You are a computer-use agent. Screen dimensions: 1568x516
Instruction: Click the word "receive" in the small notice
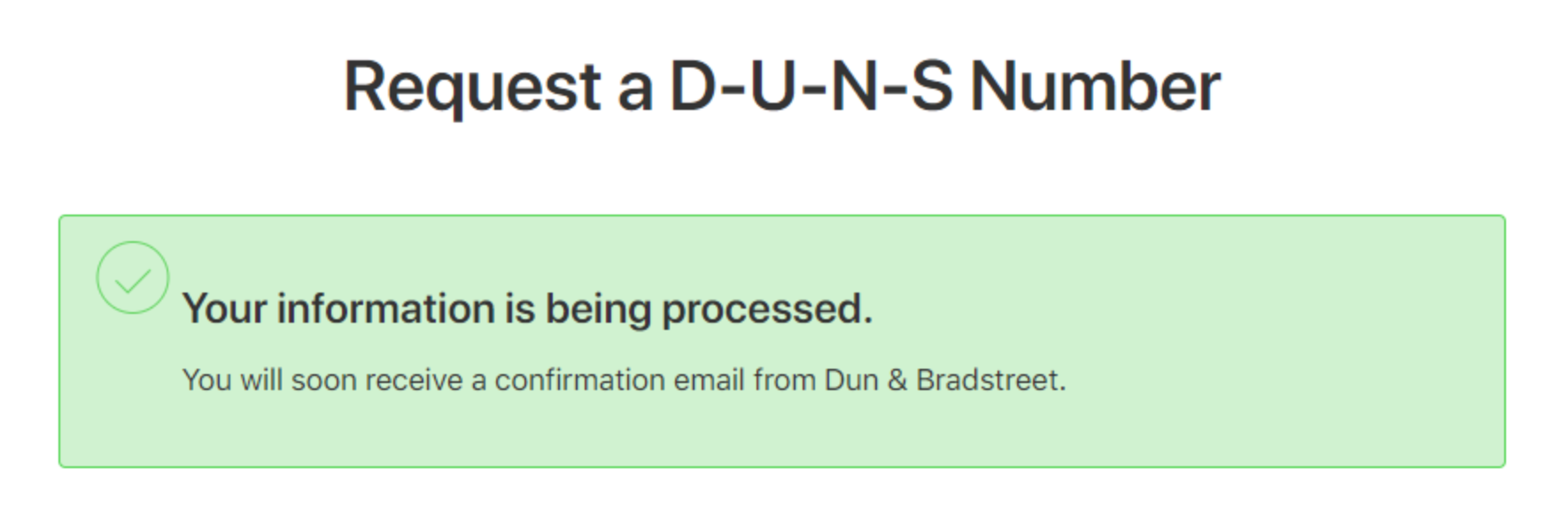414,380
